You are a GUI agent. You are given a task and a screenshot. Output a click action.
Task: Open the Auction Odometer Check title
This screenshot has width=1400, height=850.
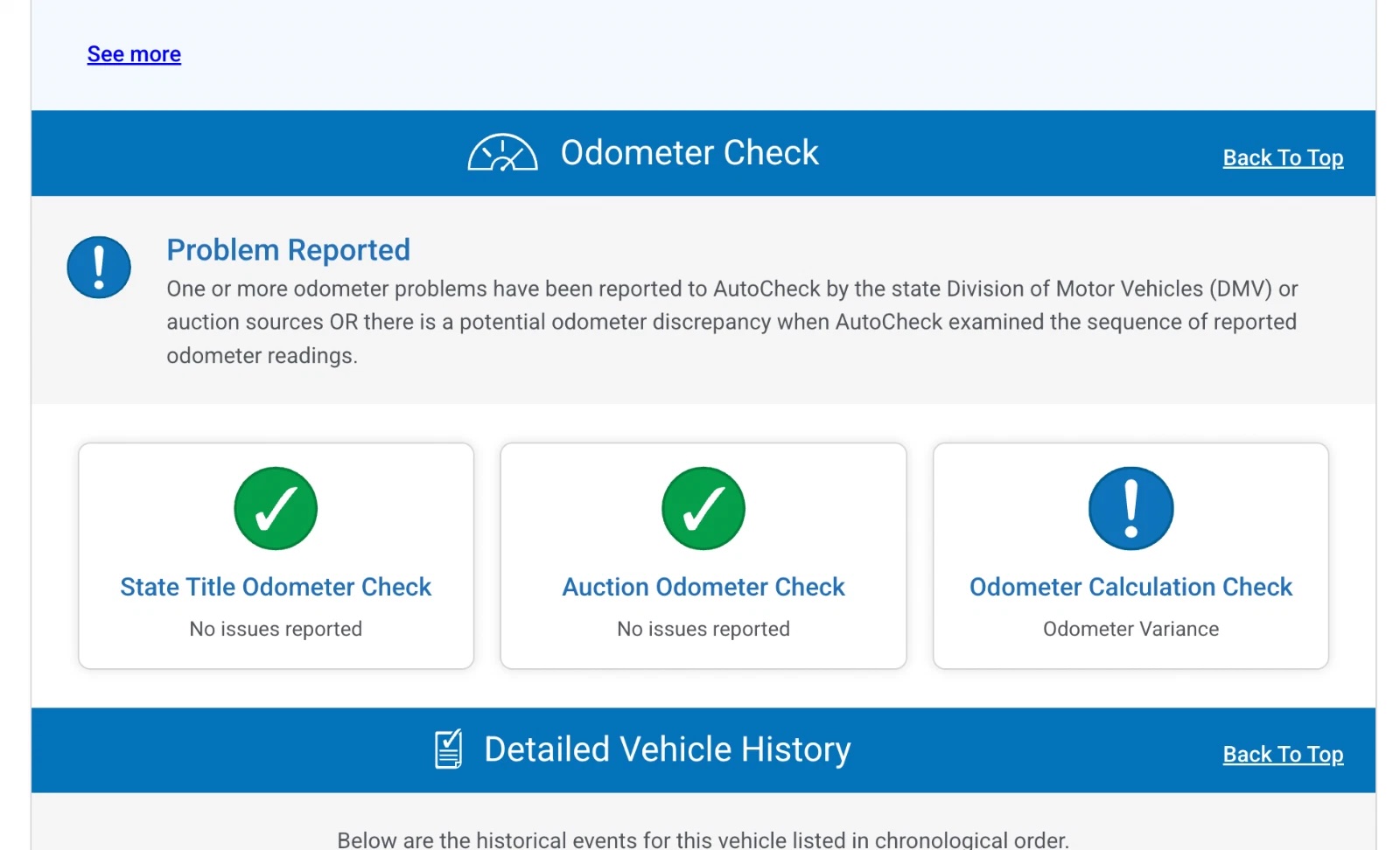tap(703, 587)
